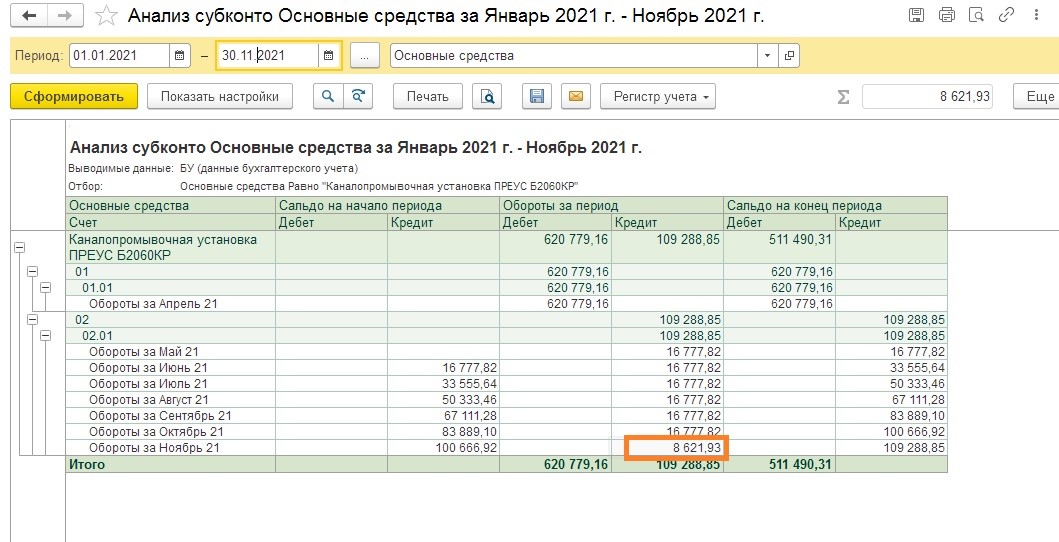Open calendar for start date 01.01.2021
The height and width of the screenshot is (542, 1059).
179,55
